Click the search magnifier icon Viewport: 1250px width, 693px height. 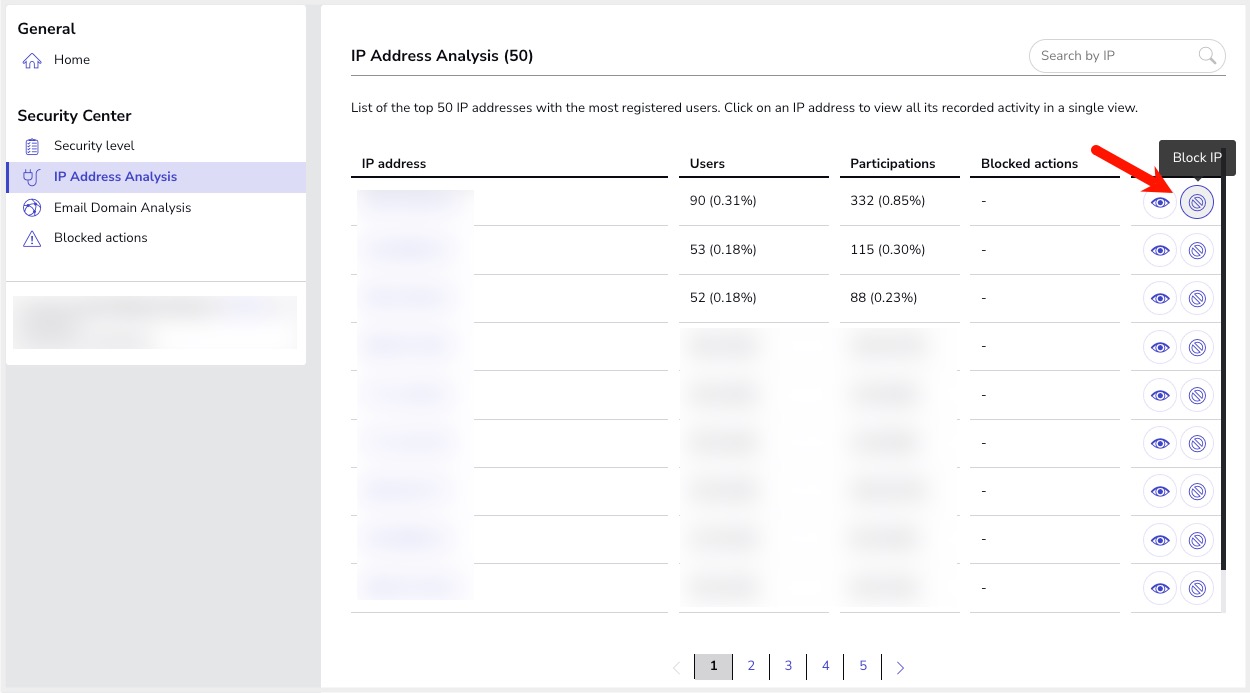point(1207,56)
